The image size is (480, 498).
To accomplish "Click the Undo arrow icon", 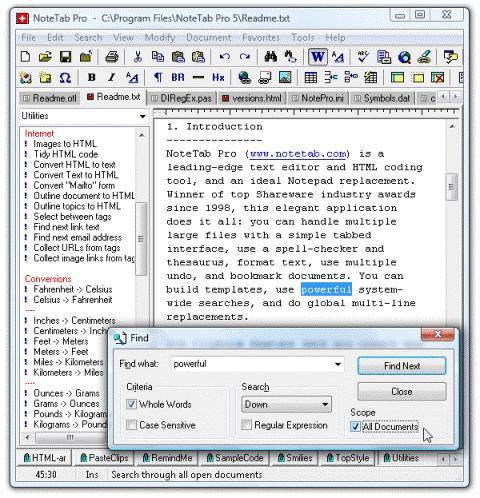I will (225, 57).
